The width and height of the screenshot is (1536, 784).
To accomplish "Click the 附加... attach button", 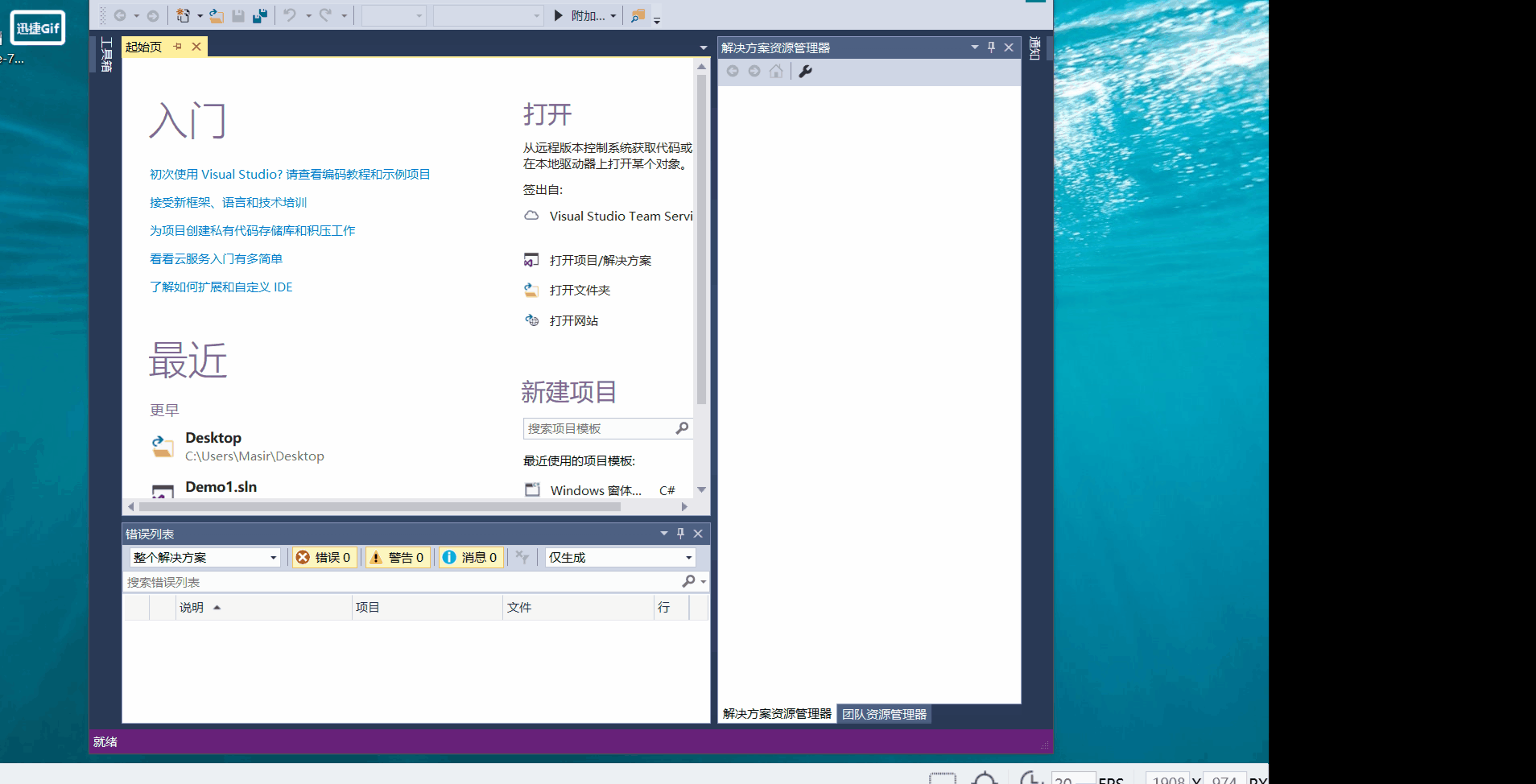I will click(x=579, y=15).
